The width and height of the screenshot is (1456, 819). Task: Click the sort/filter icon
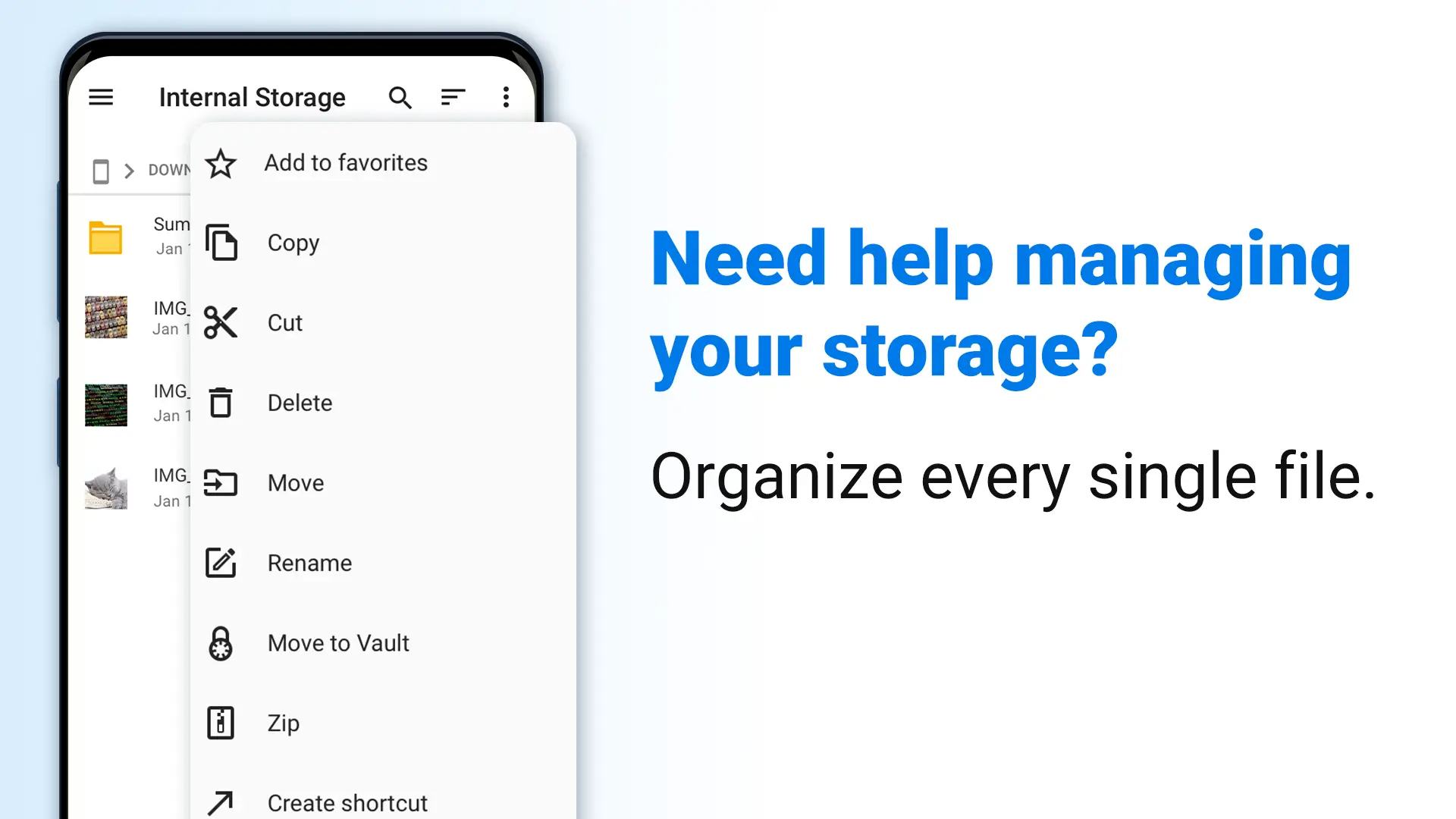click(453, 97)
